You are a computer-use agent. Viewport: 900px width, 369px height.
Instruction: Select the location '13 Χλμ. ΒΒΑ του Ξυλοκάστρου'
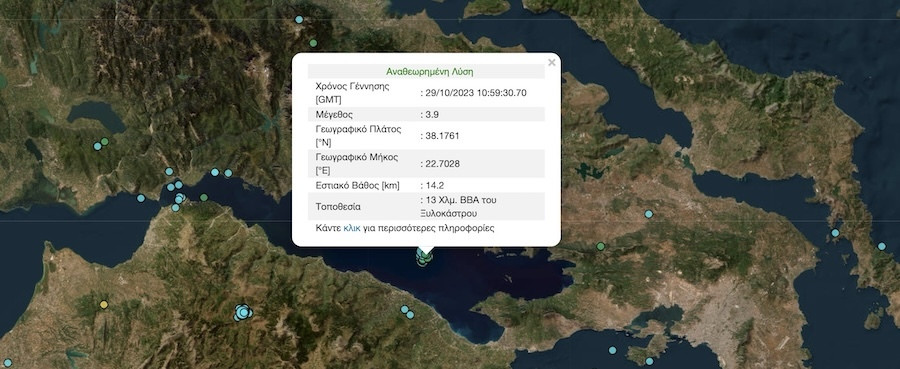[458, 207]
